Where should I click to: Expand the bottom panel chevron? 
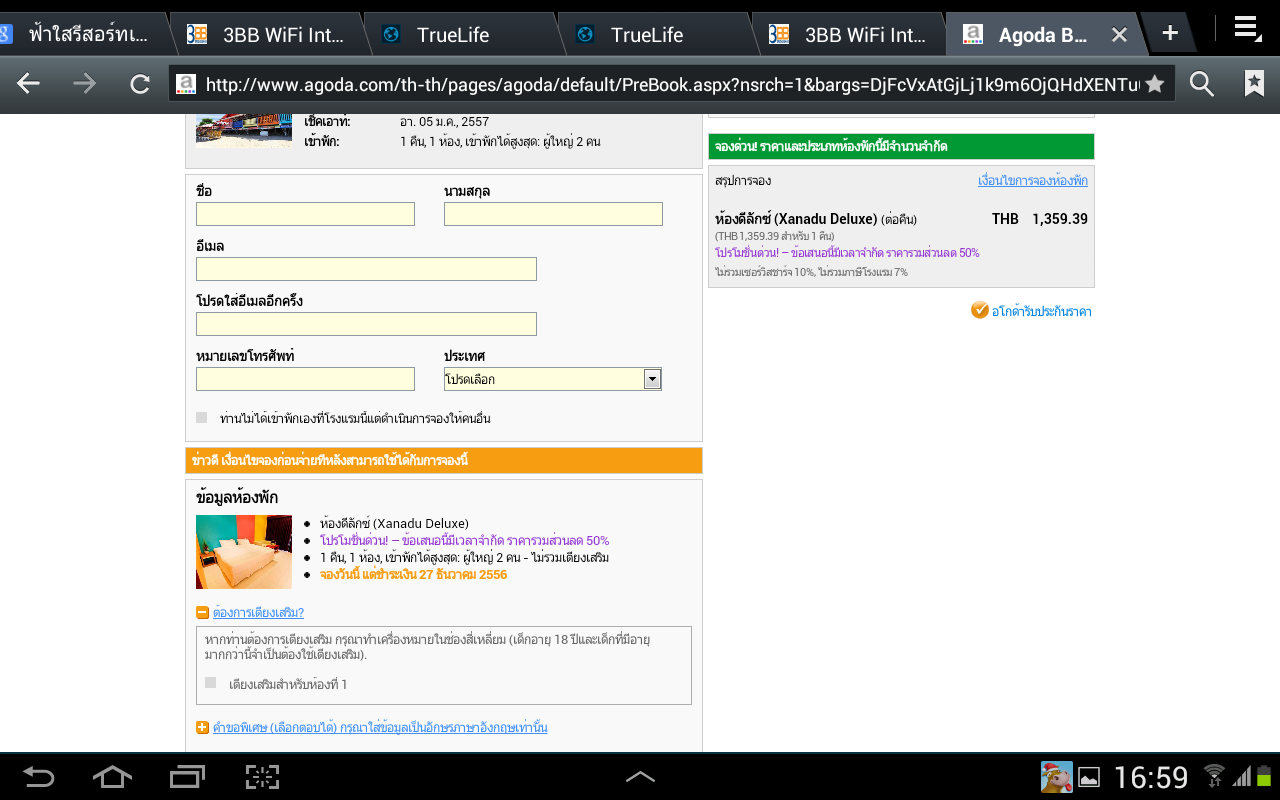point(640,777)
